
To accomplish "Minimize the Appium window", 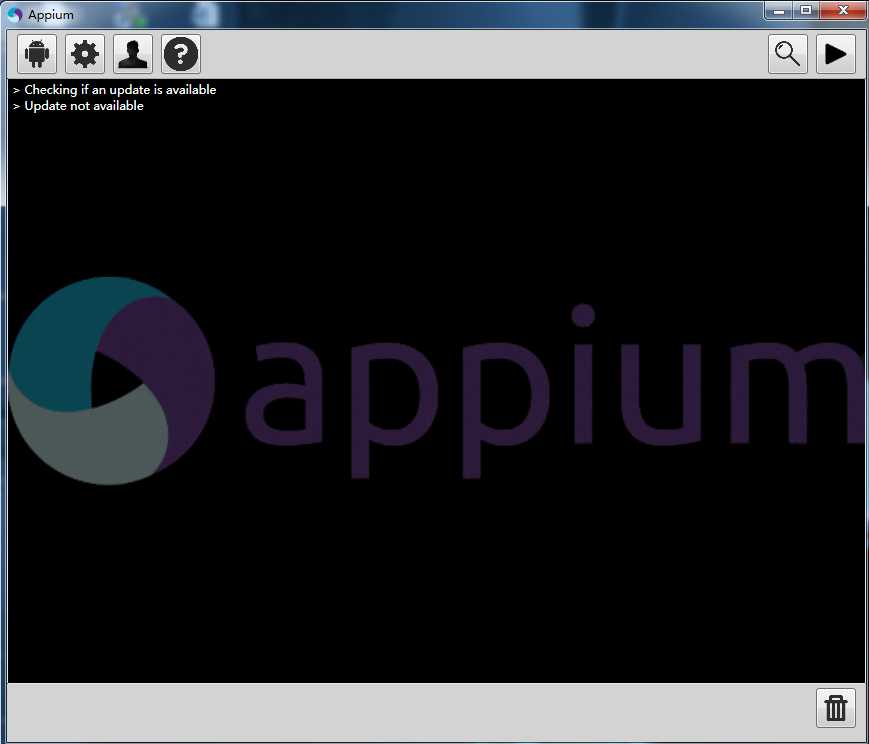I will [779, 11].
